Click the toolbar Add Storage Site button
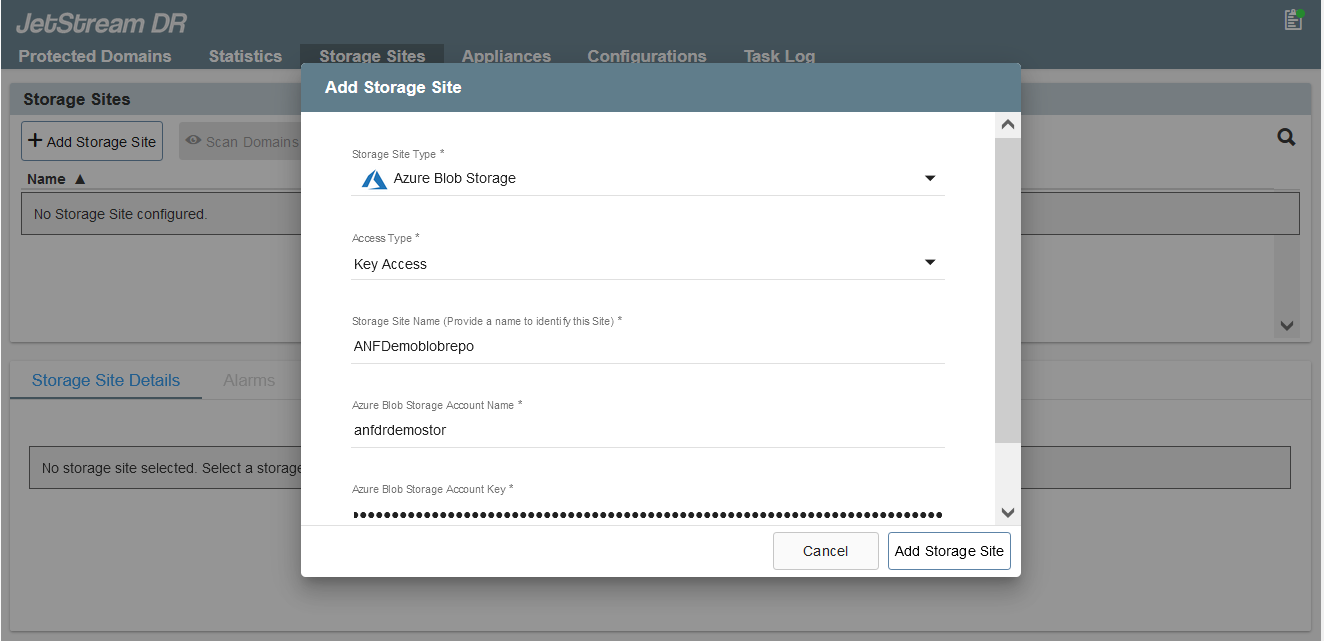1324x641 pixels. [92, 142]
